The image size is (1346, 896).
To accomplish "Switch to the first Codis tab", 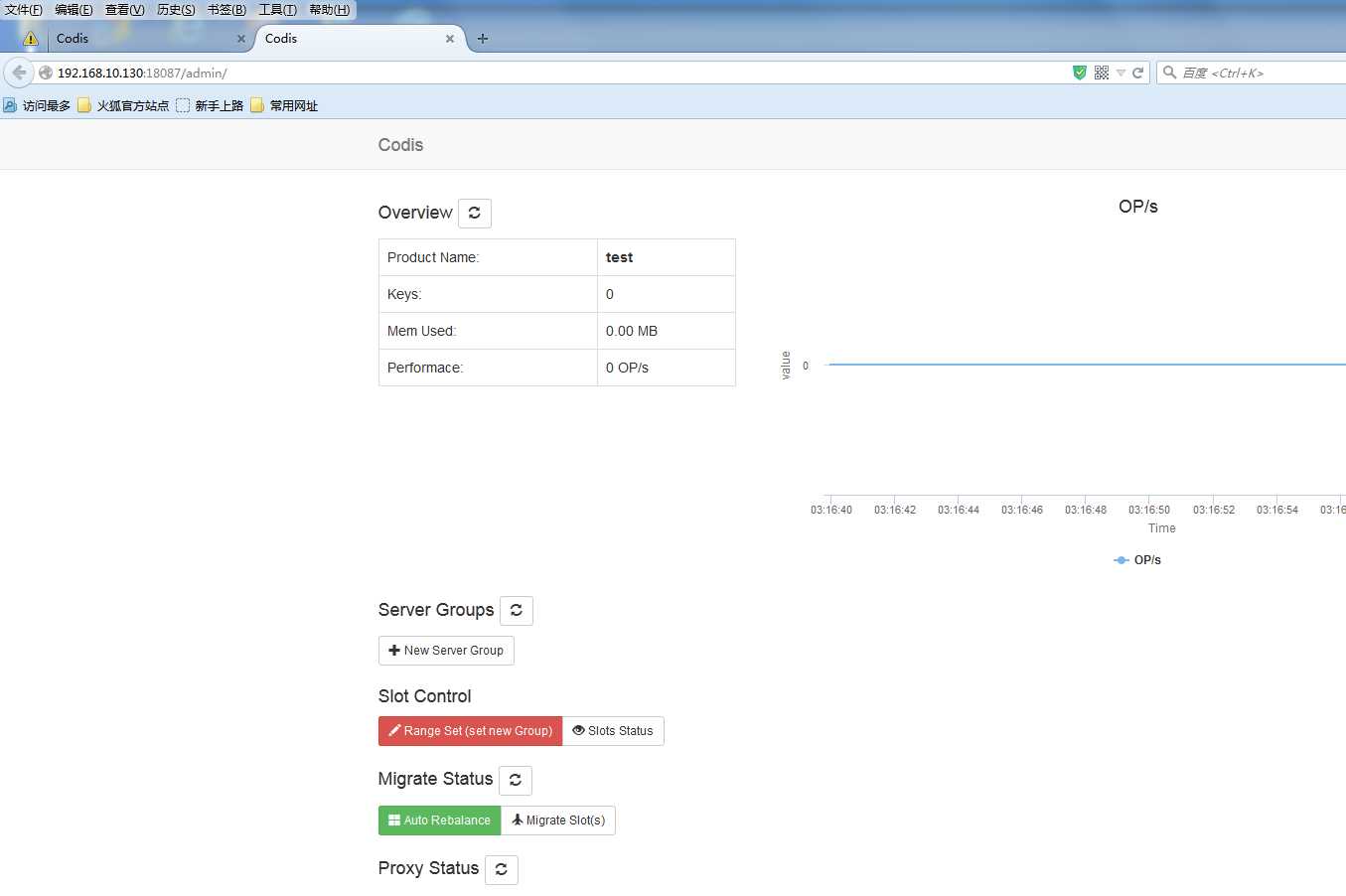I will [149, 39].
